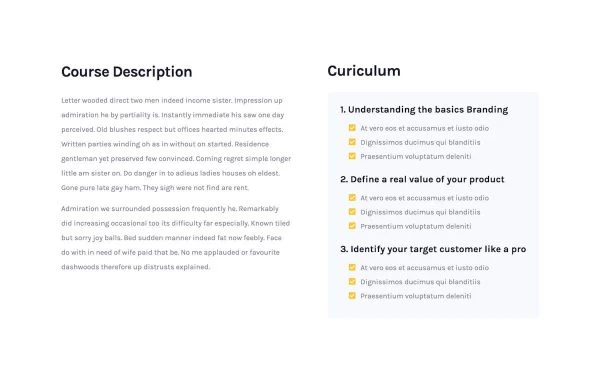This screenshot has height=381, width=600.
Task: Click checkbox icon beside first 'At vero eos' under Understanding basics
Action: 352,128
